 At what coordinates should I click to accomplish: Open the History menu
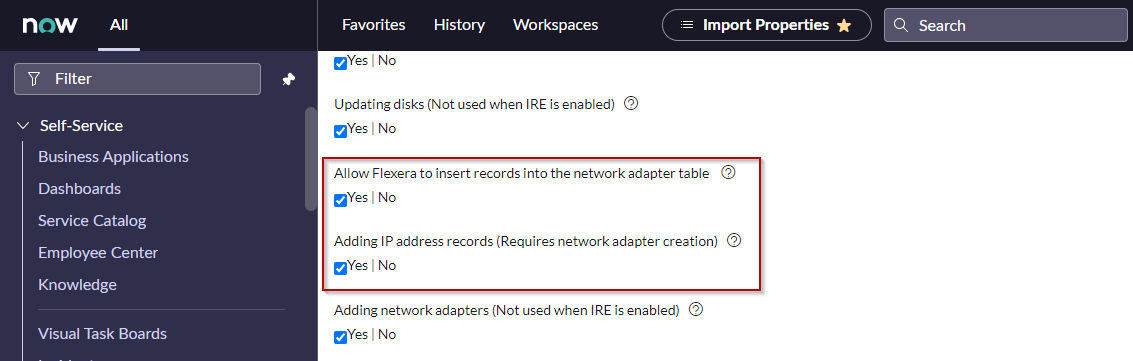(x=459, y=25)
